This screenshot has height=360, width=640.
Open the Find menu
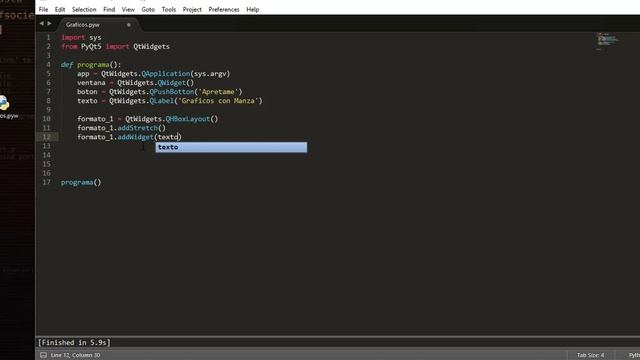point(109,9)
